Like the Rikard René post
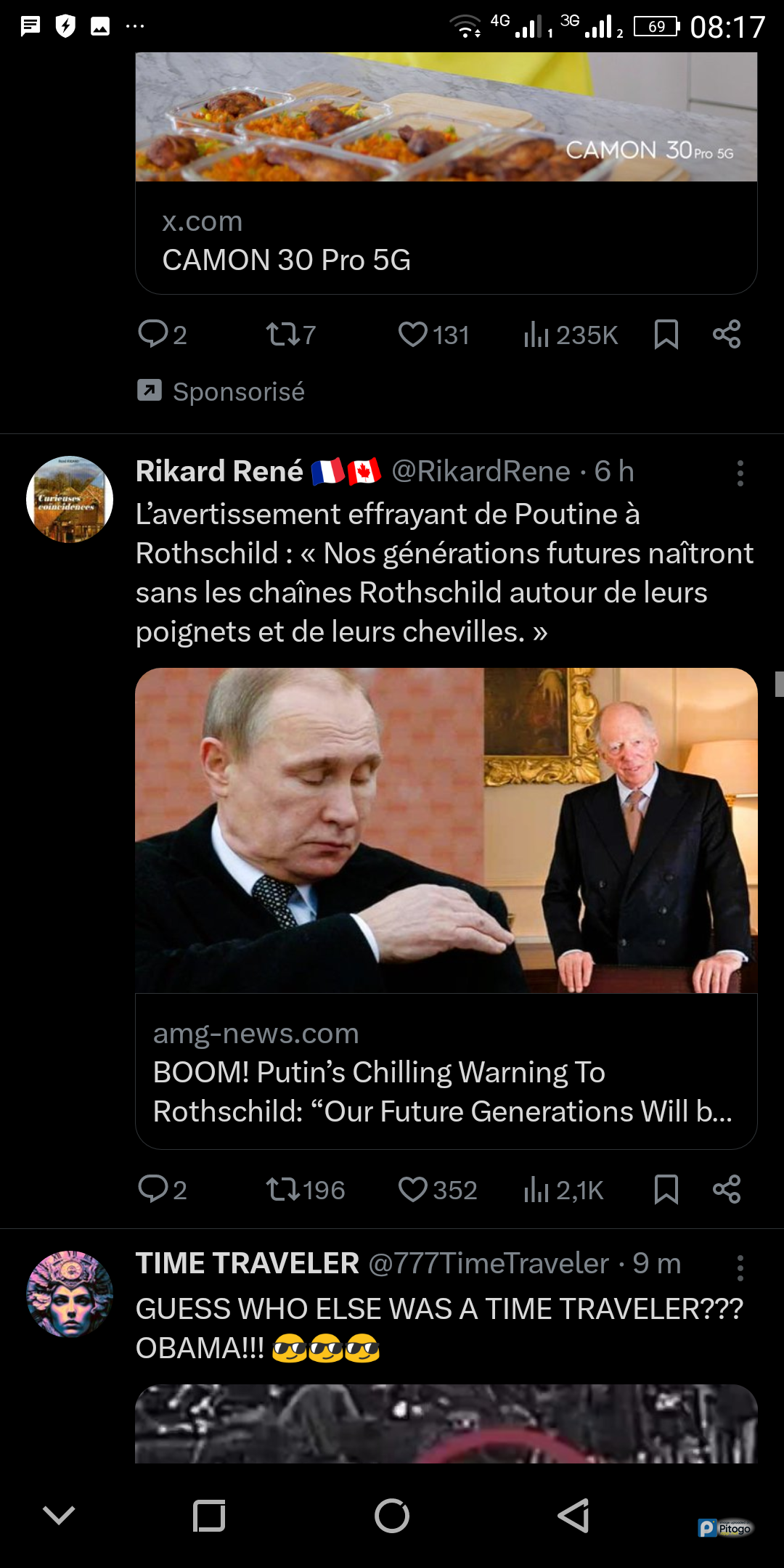The image size is (784, 1568). coord(413,1190)
